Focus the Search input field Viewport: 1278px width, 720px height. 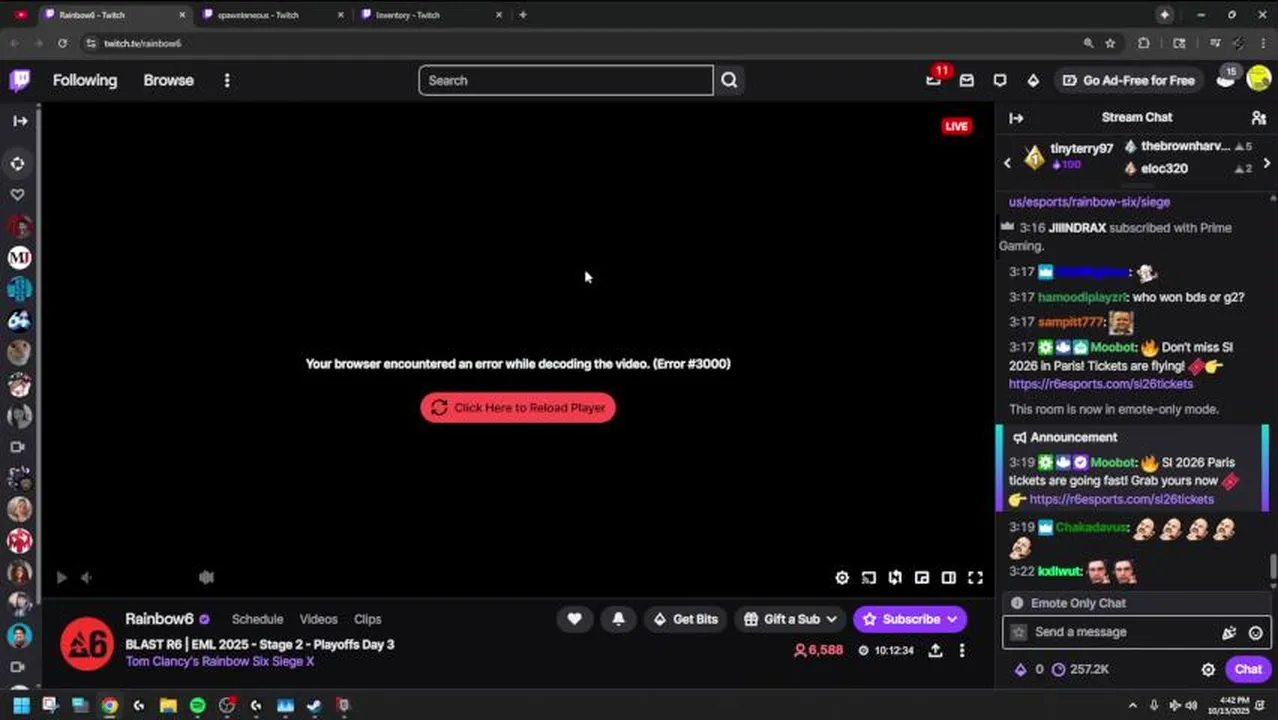(566, 80)
